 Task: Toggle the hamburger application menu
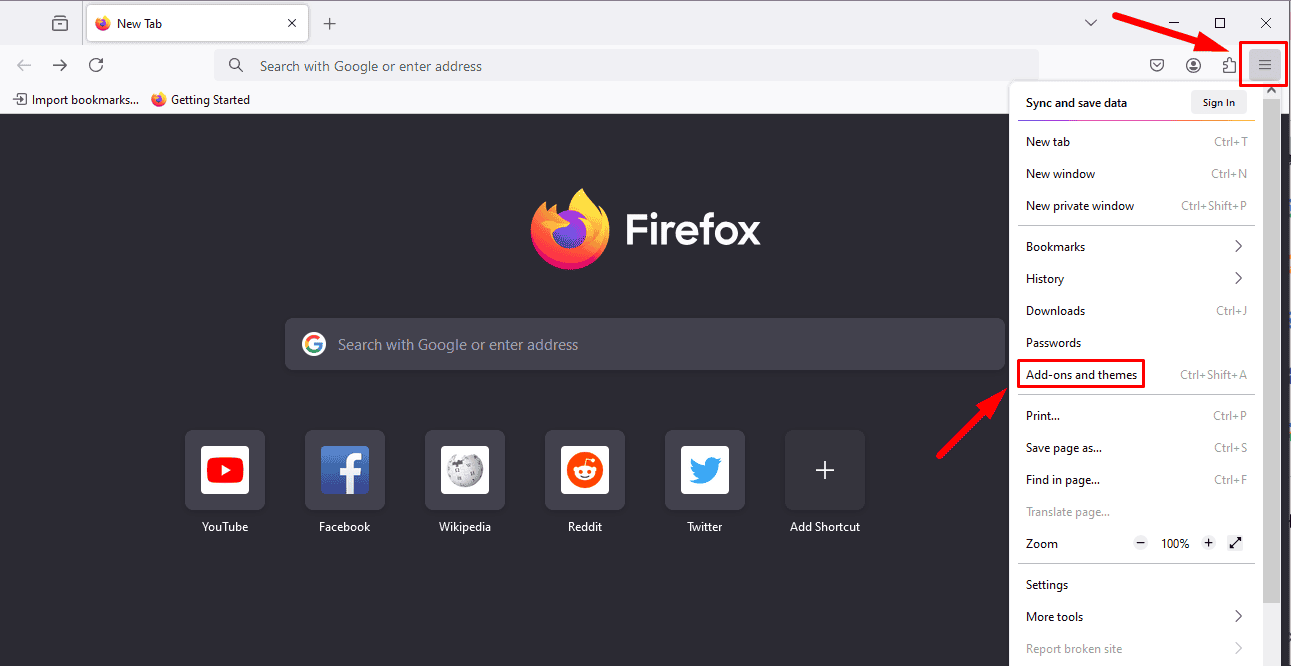click(1265, 66)
